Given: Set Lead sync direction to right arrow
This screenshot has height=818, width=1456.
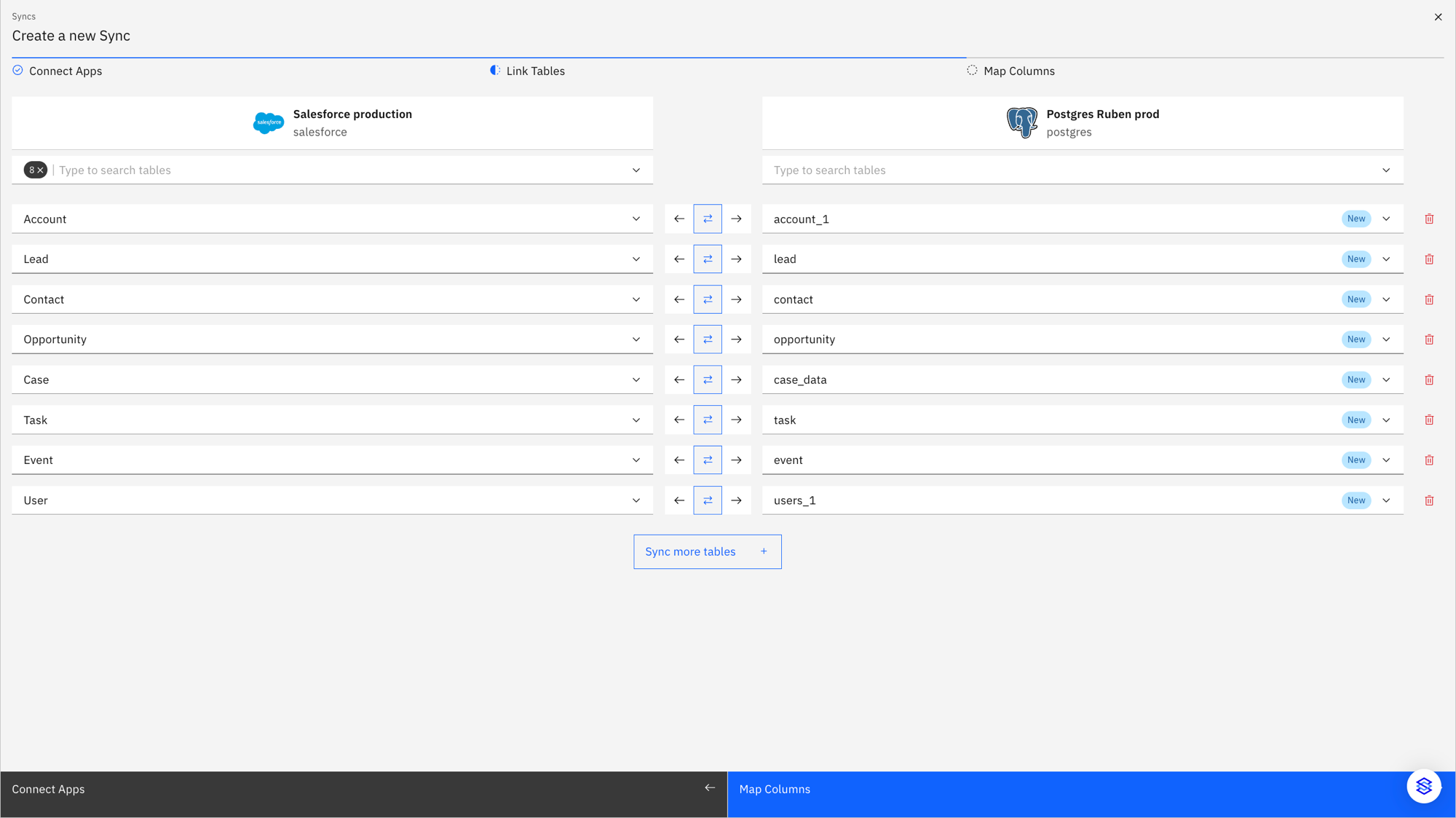Looking at the screenshot, I should (736, 259).
